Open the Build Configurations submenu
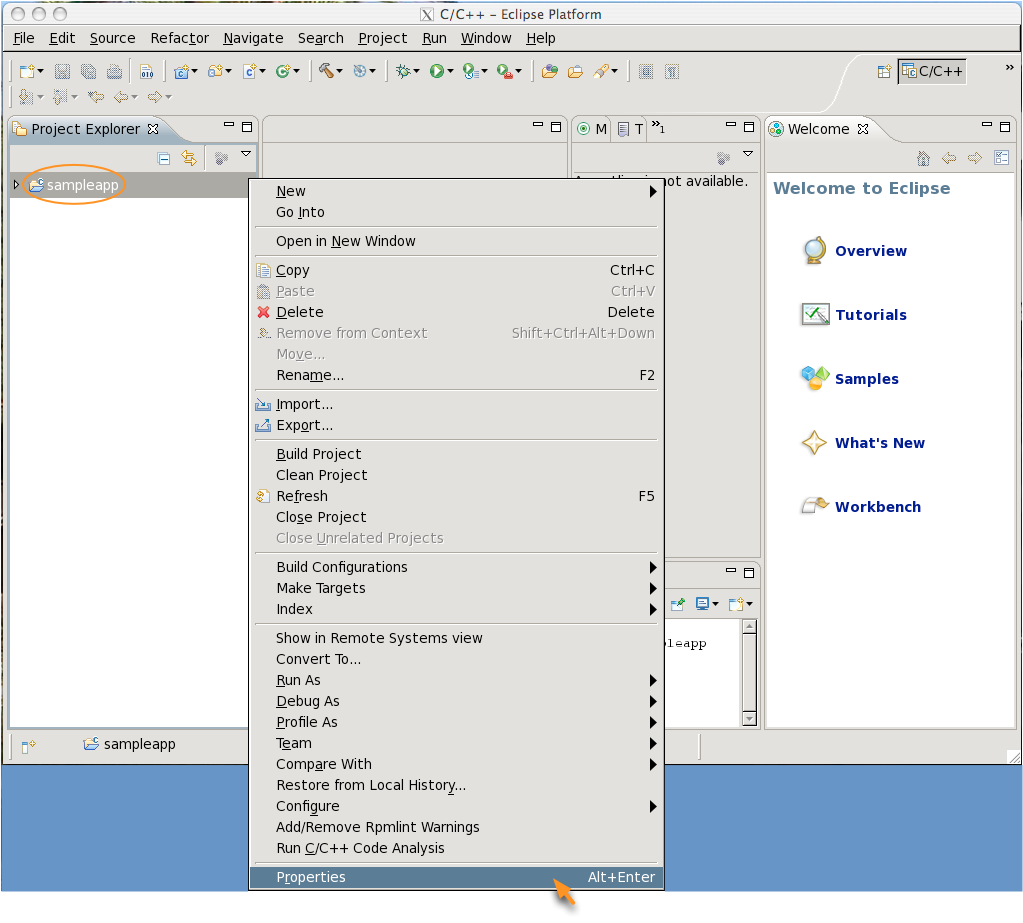The height and width of the screenshot is (923, 1023). [457, 567]
